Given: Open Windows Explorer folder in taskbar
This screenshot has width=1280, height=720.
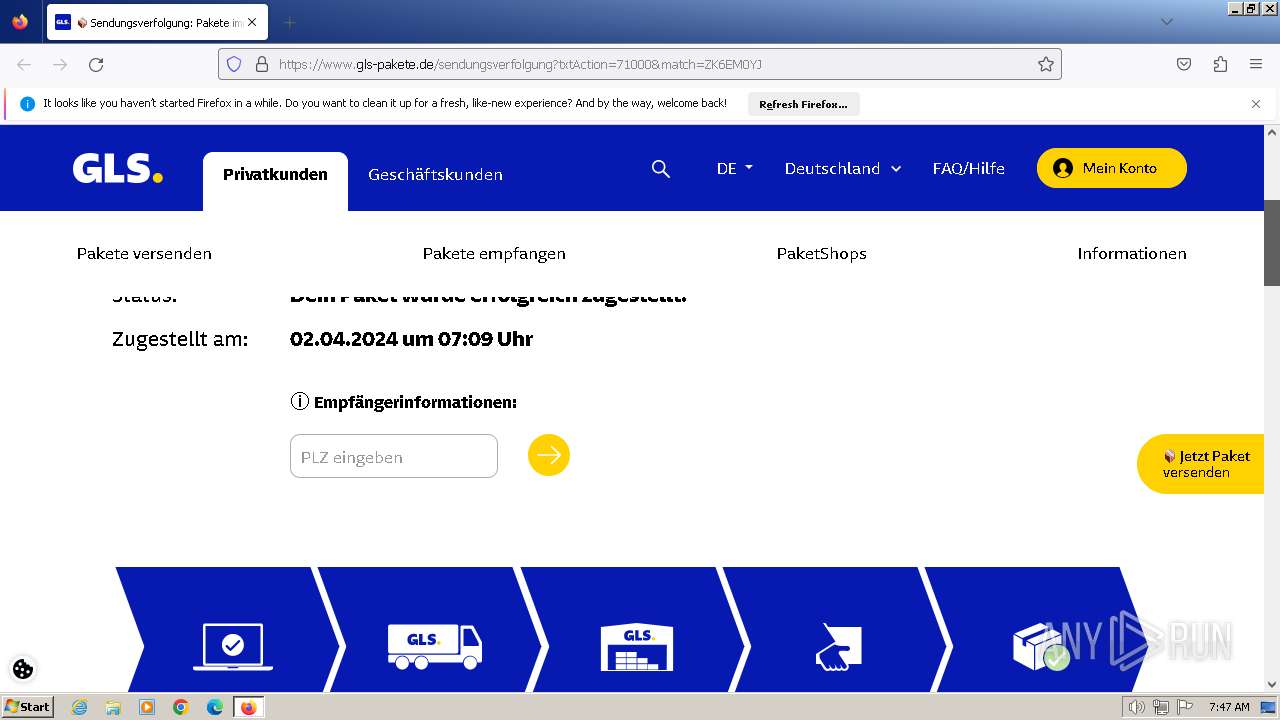Looking at the screenshot, I should pos(113,707).
